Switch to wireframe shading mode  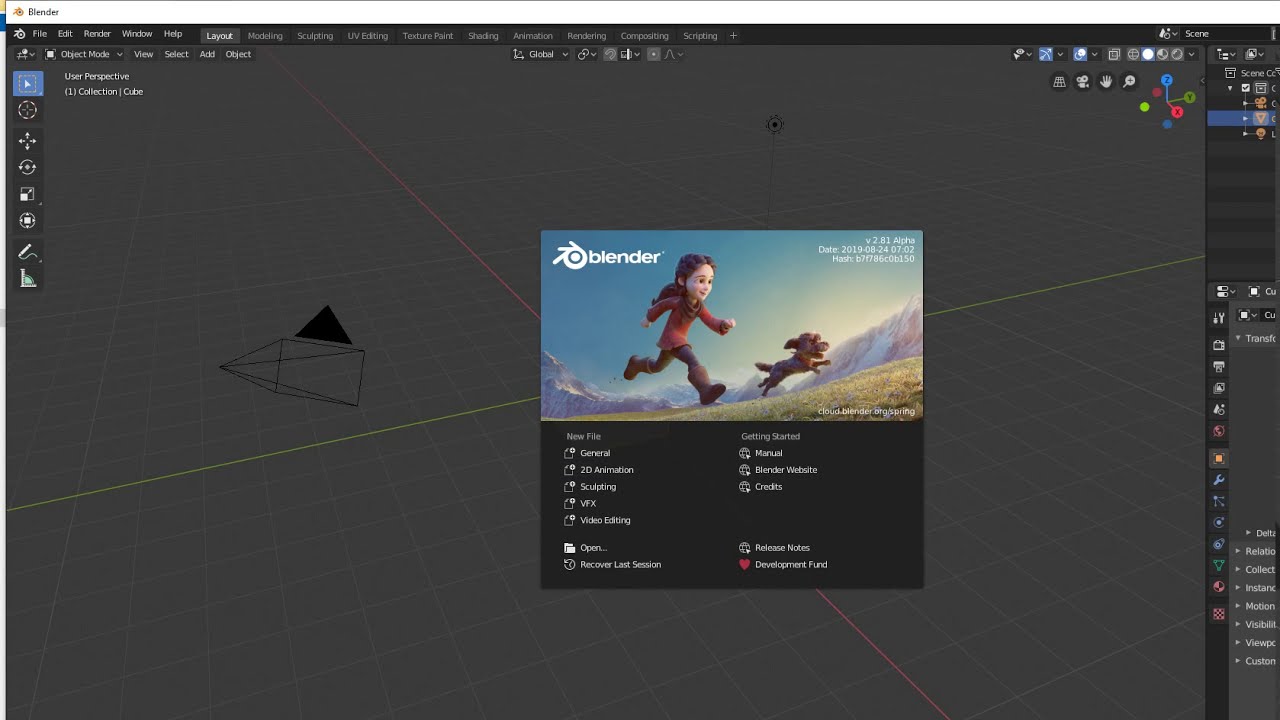click(1133, 54)
